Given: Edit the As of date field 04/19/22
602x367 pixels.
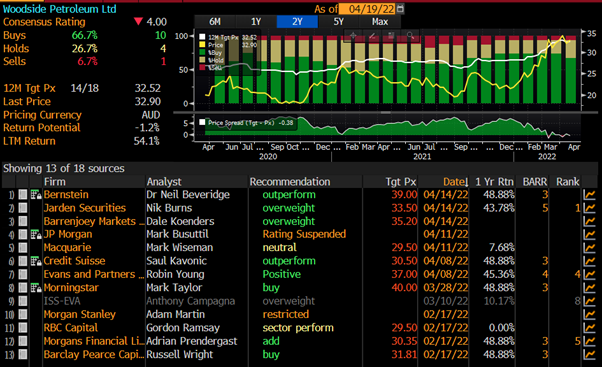Looking at the screenshot, I should [x=367, y=8].
